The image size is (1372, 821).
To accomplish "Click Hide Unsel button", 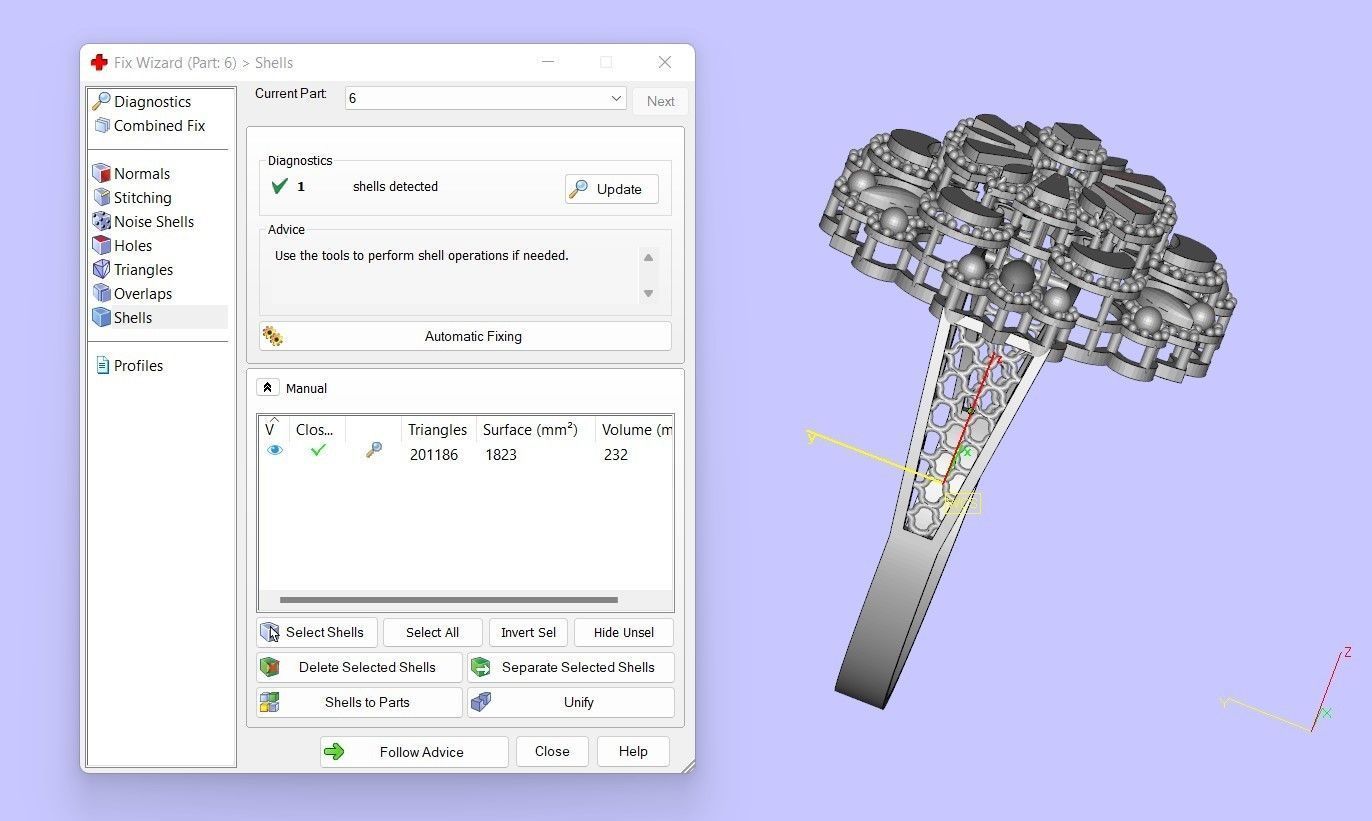I will pos(624,632).
